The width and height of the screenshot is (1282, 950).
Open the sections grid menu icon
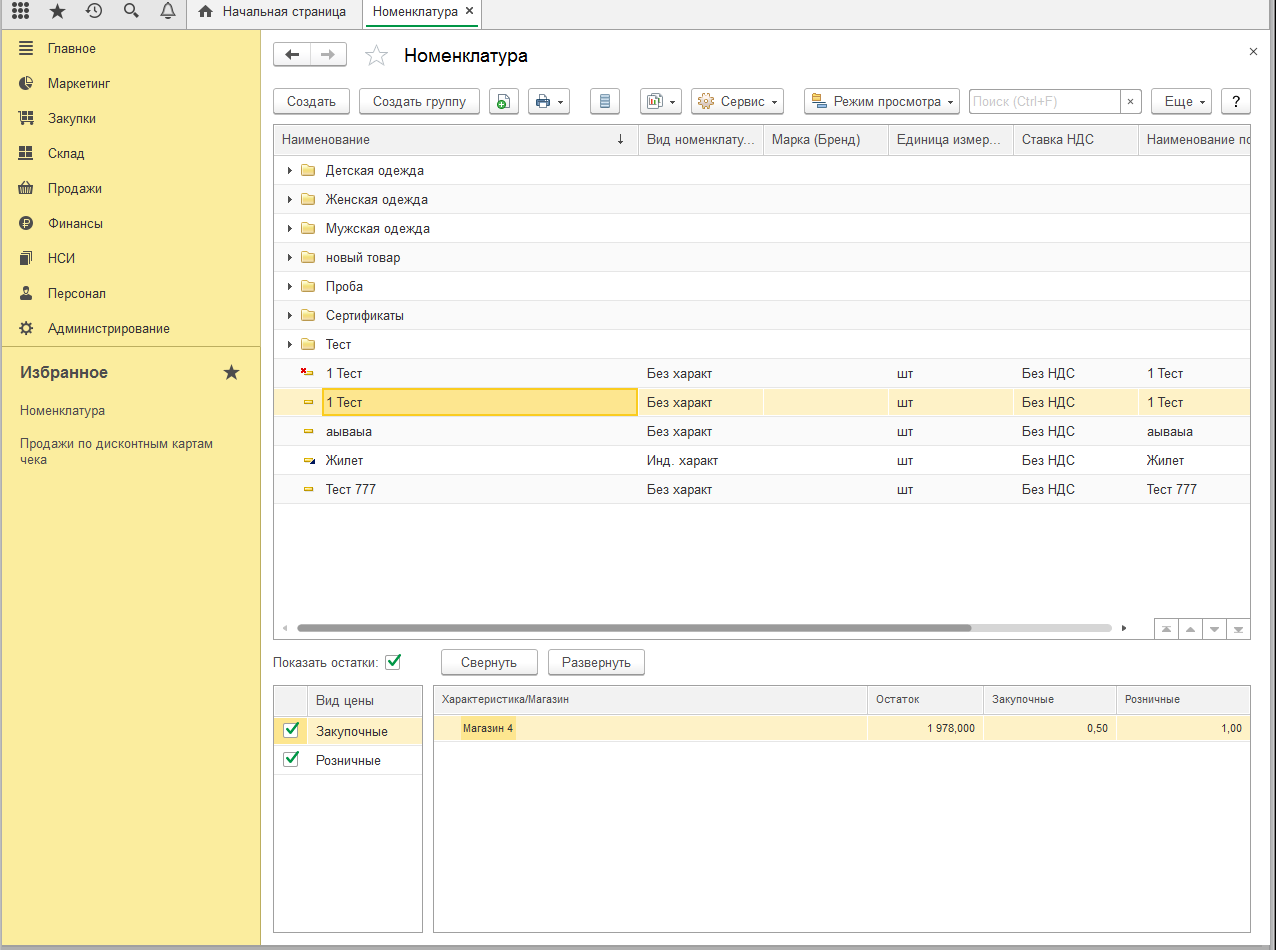pos(20,11)
